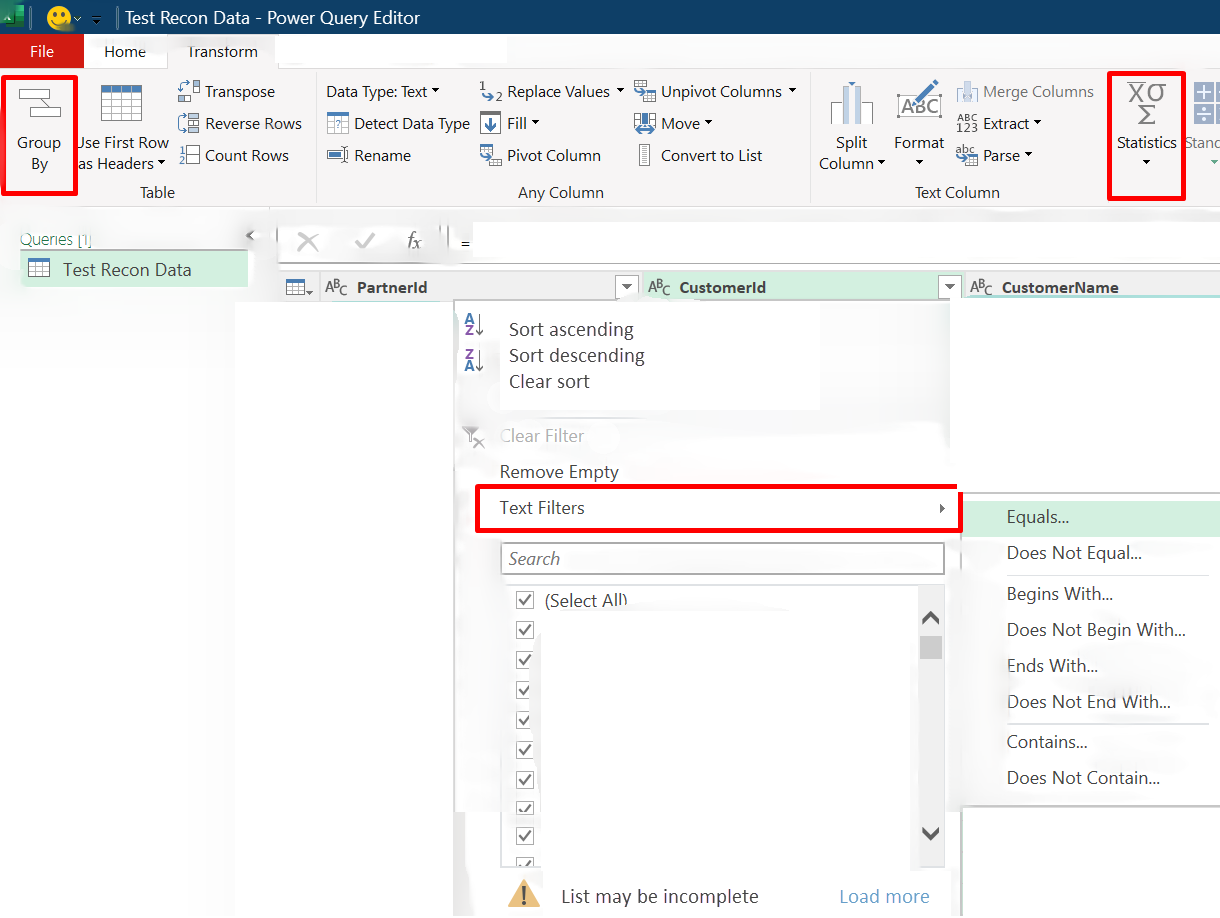
Task: Rename the selected column
Action: point(369,155)
